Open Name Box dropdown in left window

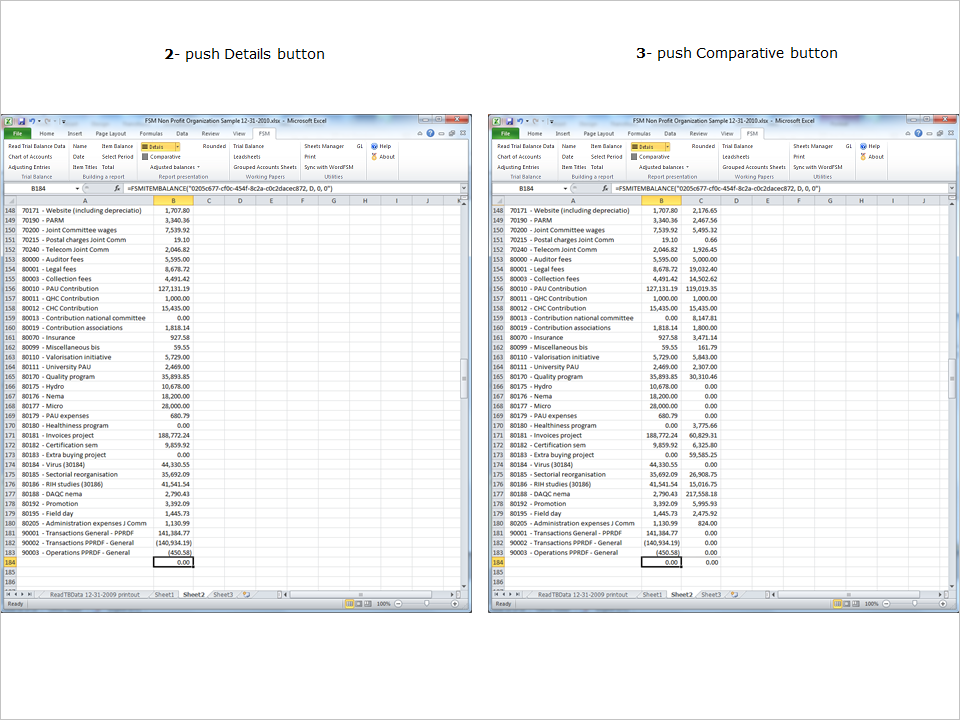coord(78,188)
